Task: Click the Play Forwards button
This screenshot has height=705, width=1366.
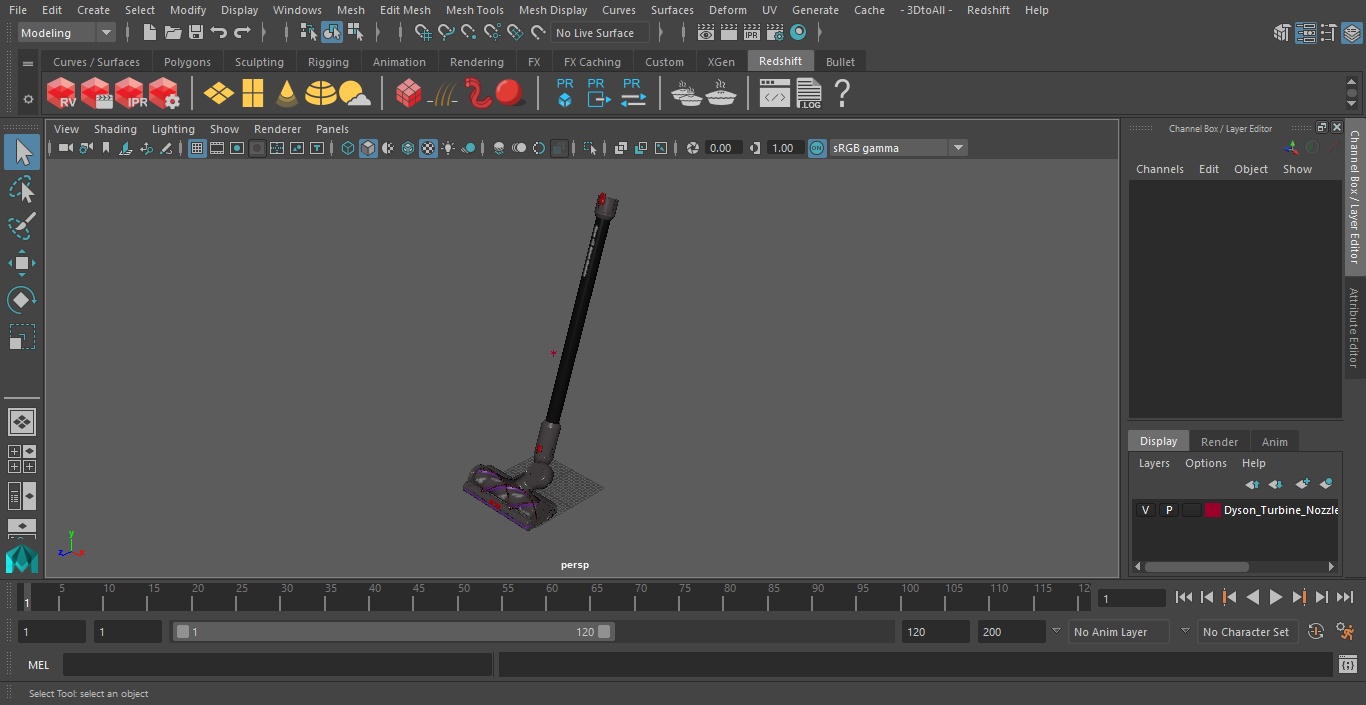Action: (x=1276, y=597)
